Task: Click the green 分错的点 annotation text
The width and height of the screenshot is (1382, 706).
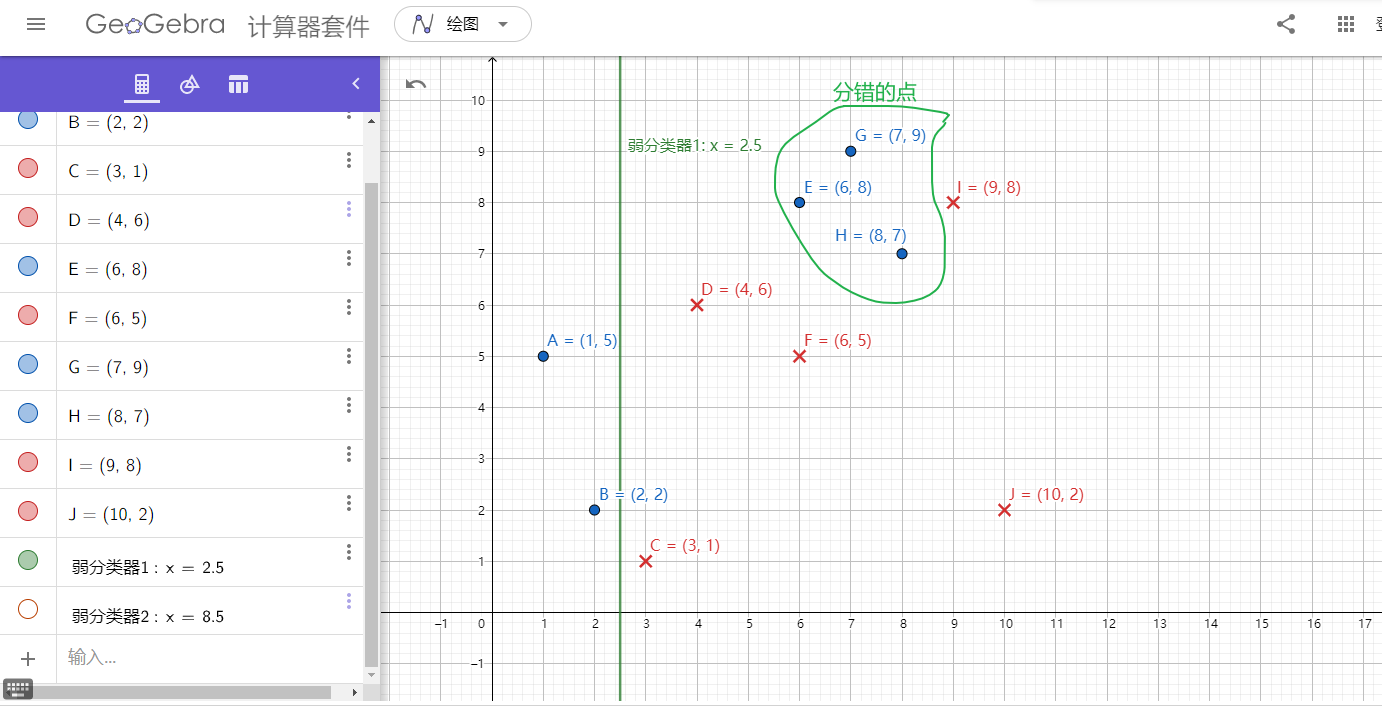Action: (x=874, y=92)
